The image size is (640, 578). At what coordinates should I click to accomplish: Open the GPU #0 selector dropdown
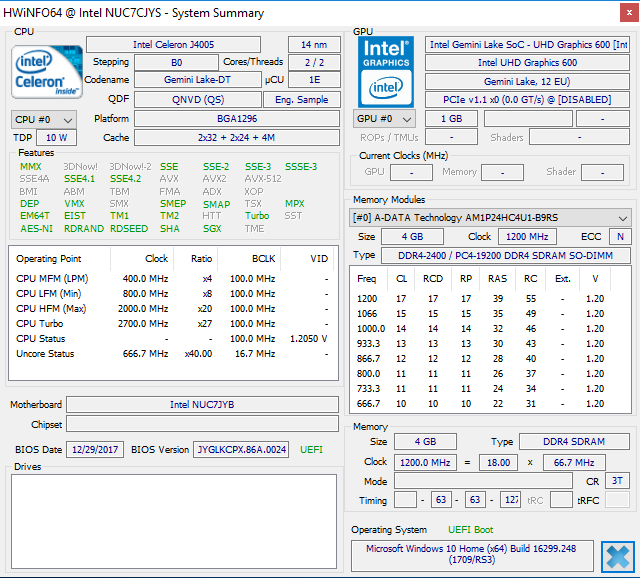384,119
